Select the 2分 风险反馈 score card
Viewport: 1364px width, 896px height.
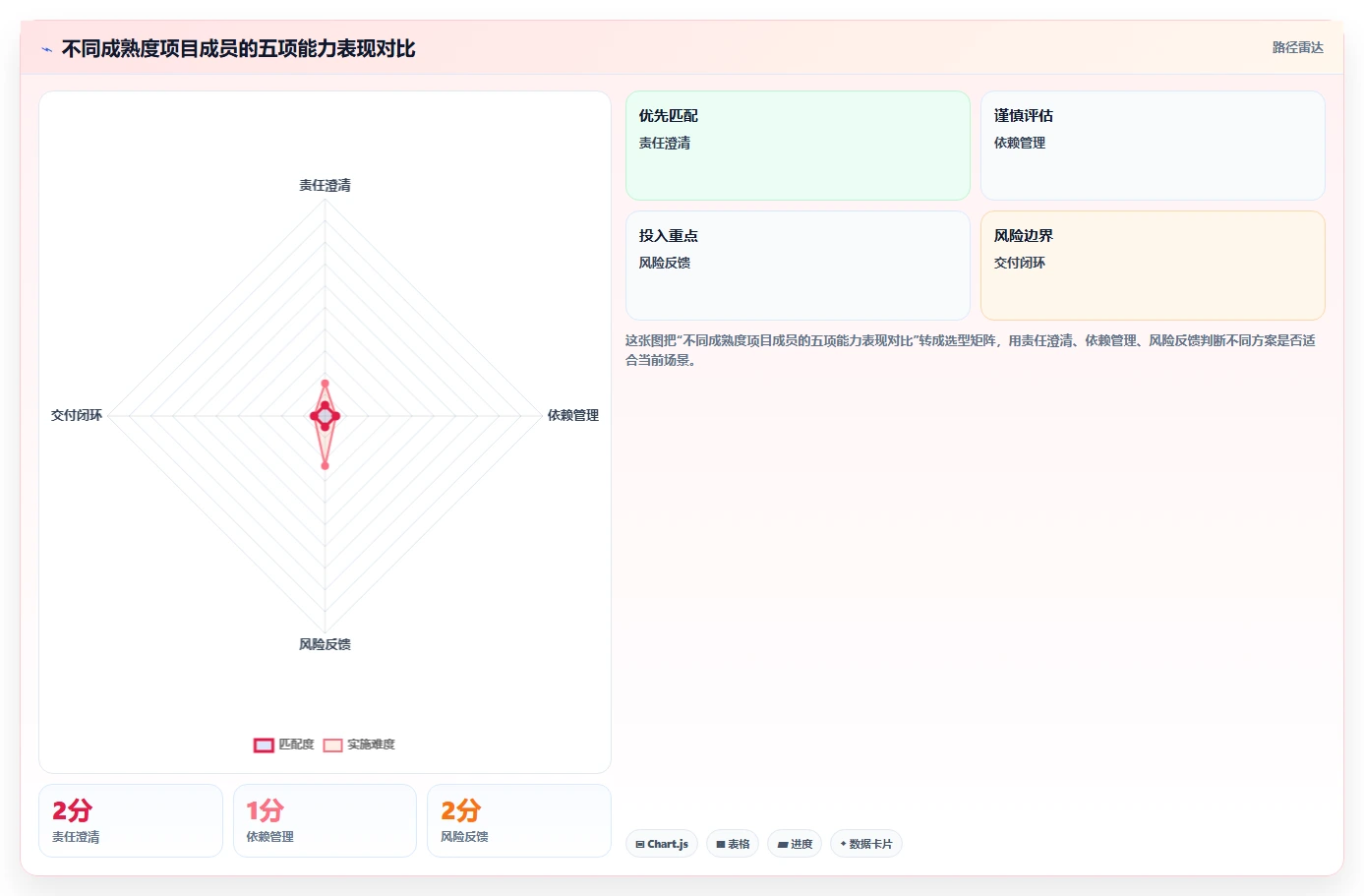[519, 820]
